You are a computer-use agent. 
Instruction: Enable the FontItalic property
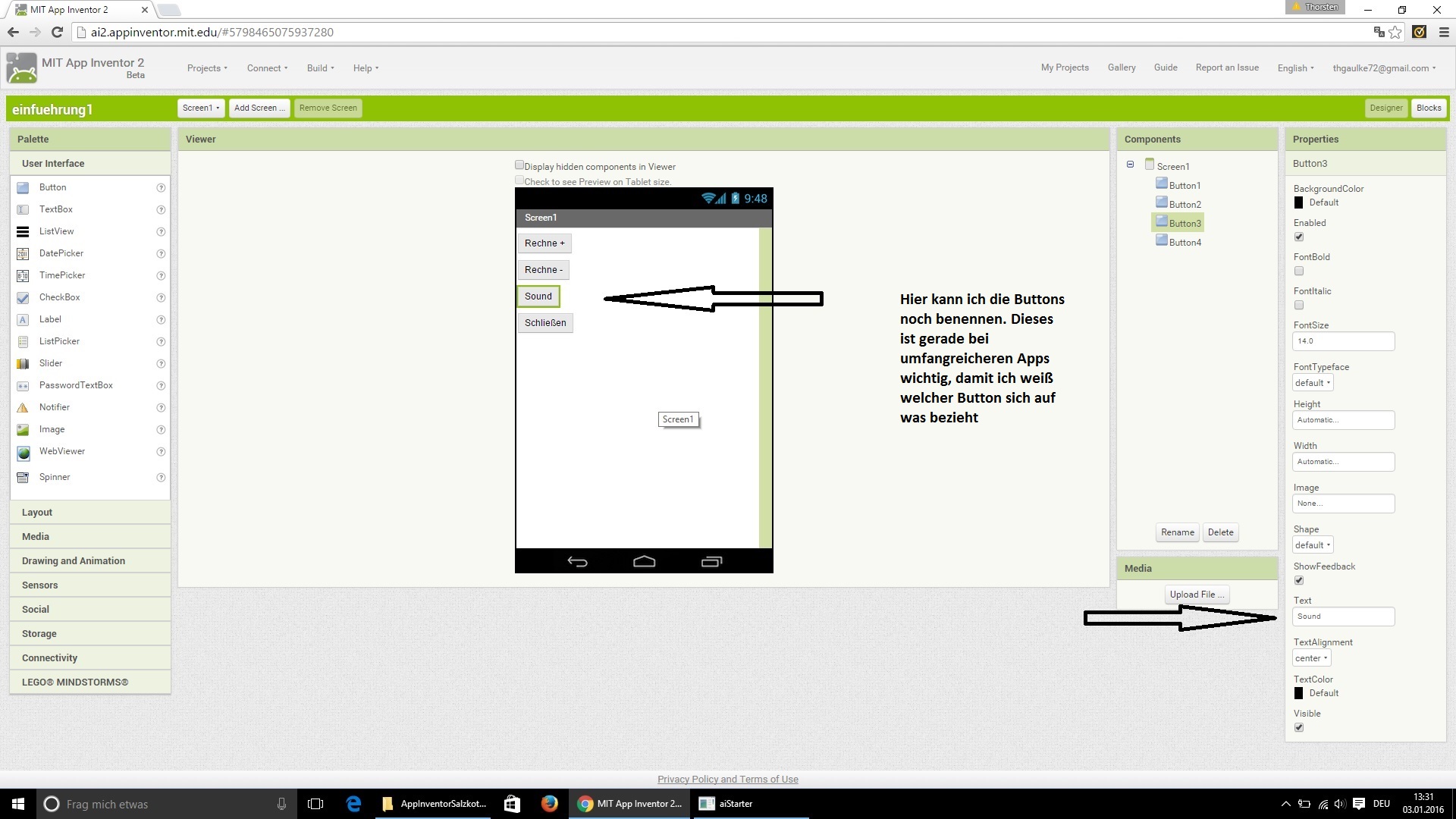coord(1299,305)
